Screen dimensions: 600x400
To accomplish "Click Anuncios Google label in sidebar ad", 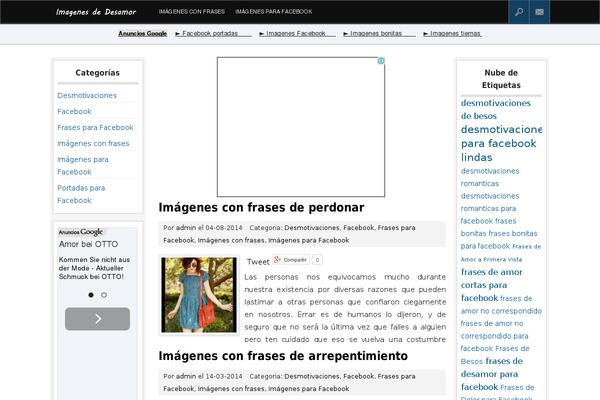I will (81, 232).
